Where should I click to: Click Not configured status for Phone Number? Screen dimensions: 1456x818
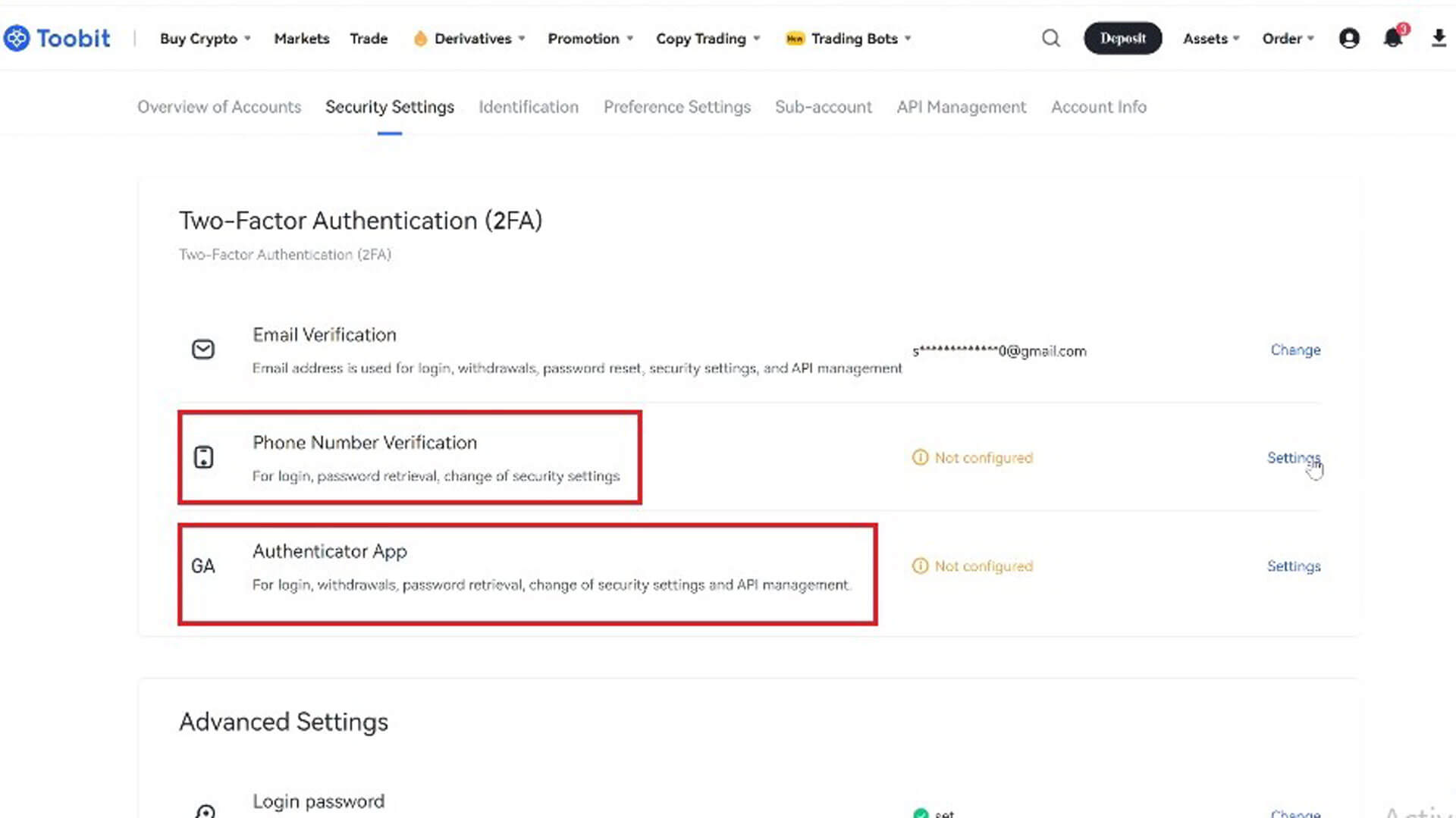point(984,458)
